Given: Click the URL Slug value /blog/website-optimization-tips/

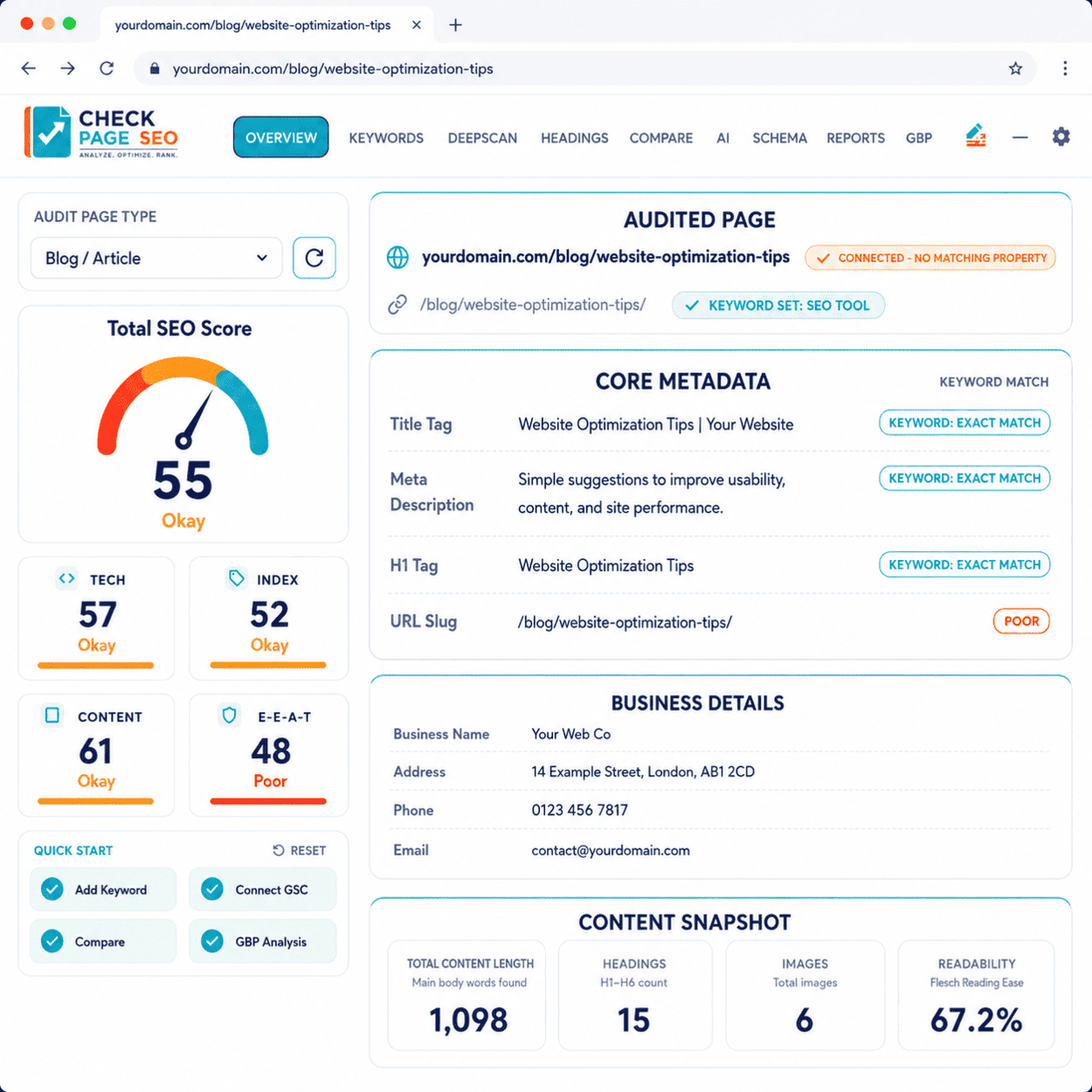Looking at the screenshot, I should (625, 622).
